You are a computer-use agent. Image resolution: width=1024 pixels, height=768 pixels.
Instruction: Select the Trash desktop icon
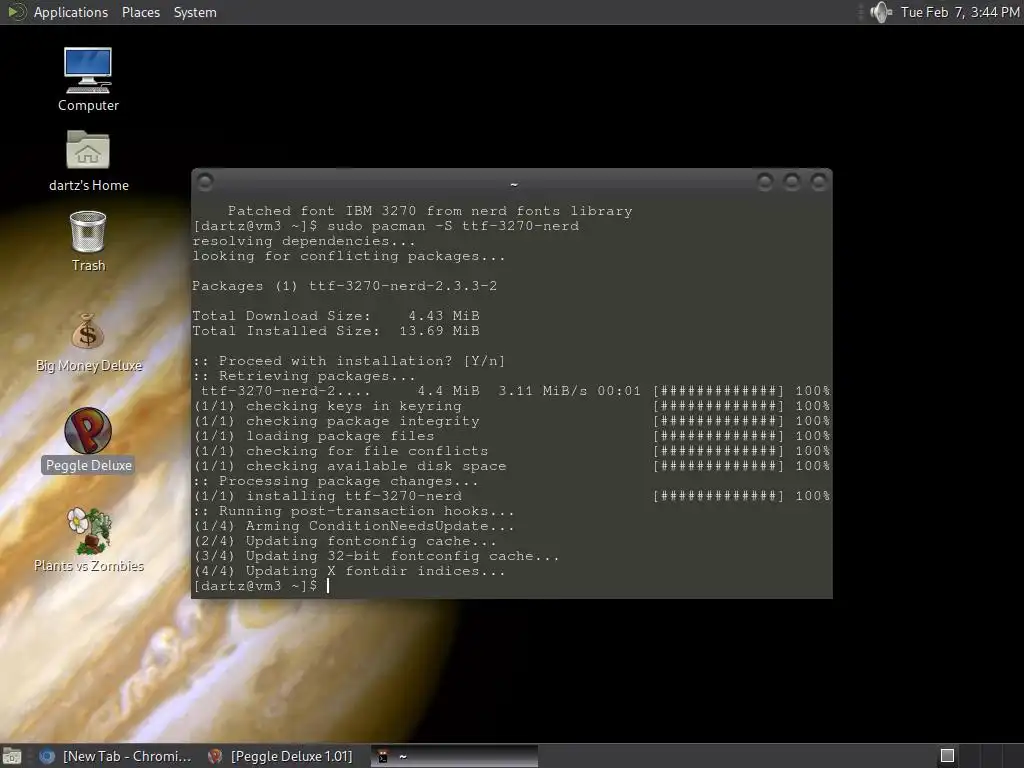point(88,241)
